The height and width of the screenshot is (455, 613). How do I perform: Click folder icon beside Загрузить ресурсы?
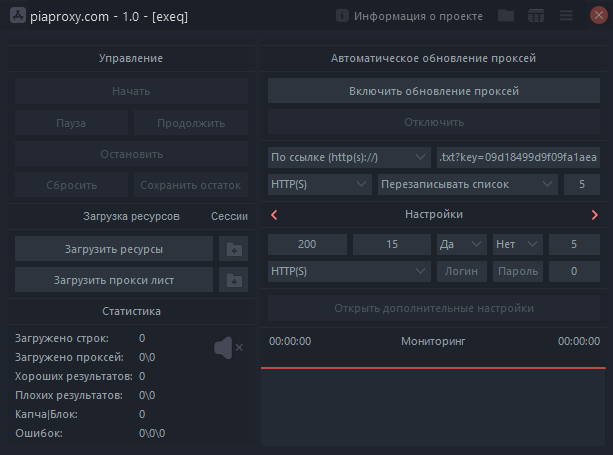(x=232, y=249)
